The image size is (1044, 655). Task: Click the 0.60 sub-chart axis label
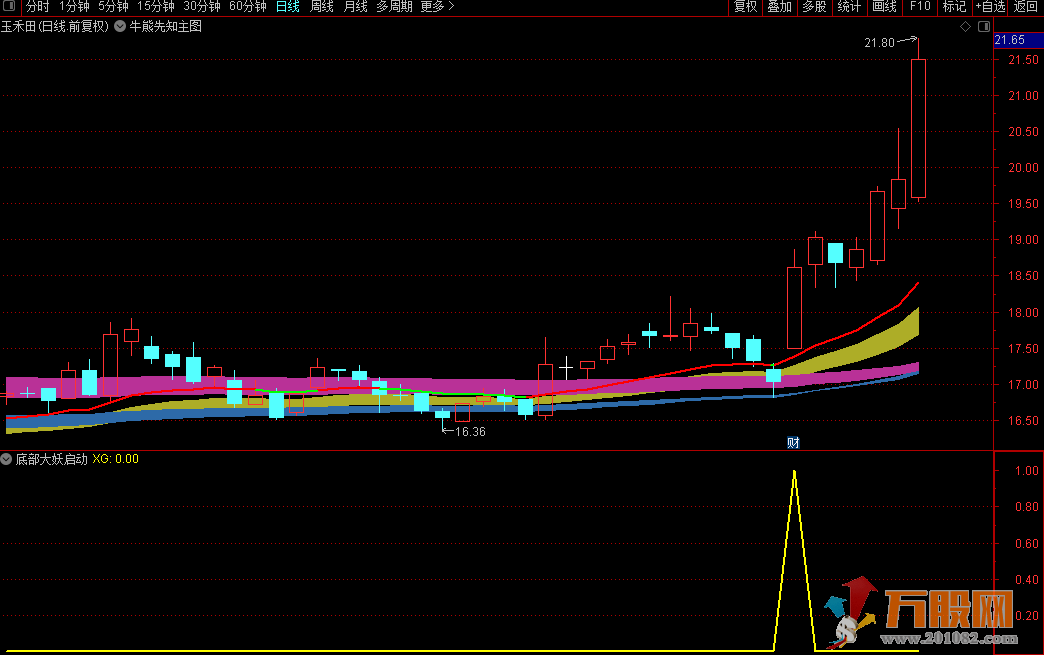tap(1027, 543)
